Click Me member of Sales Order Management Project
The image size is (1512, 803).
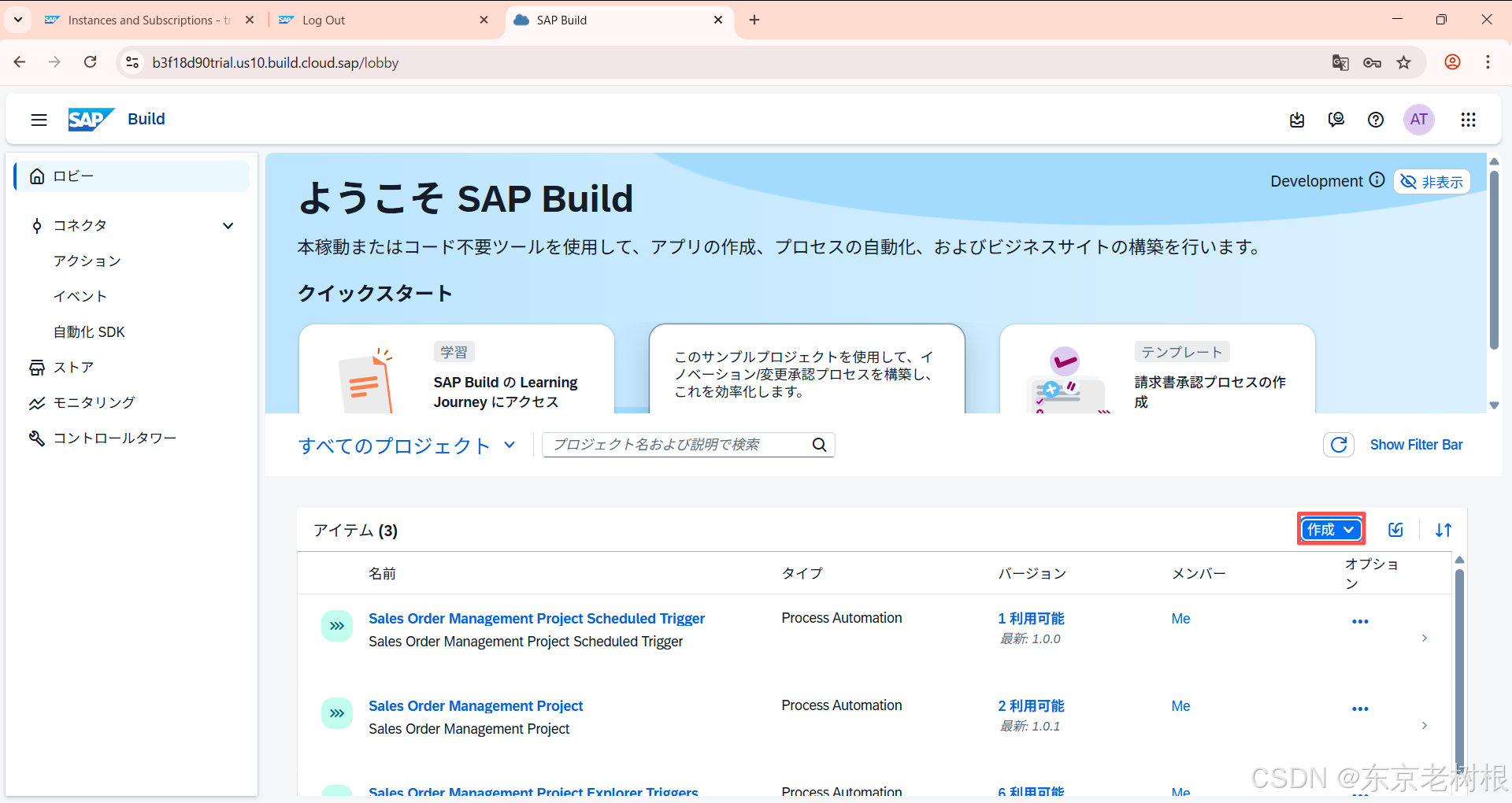1180,706
